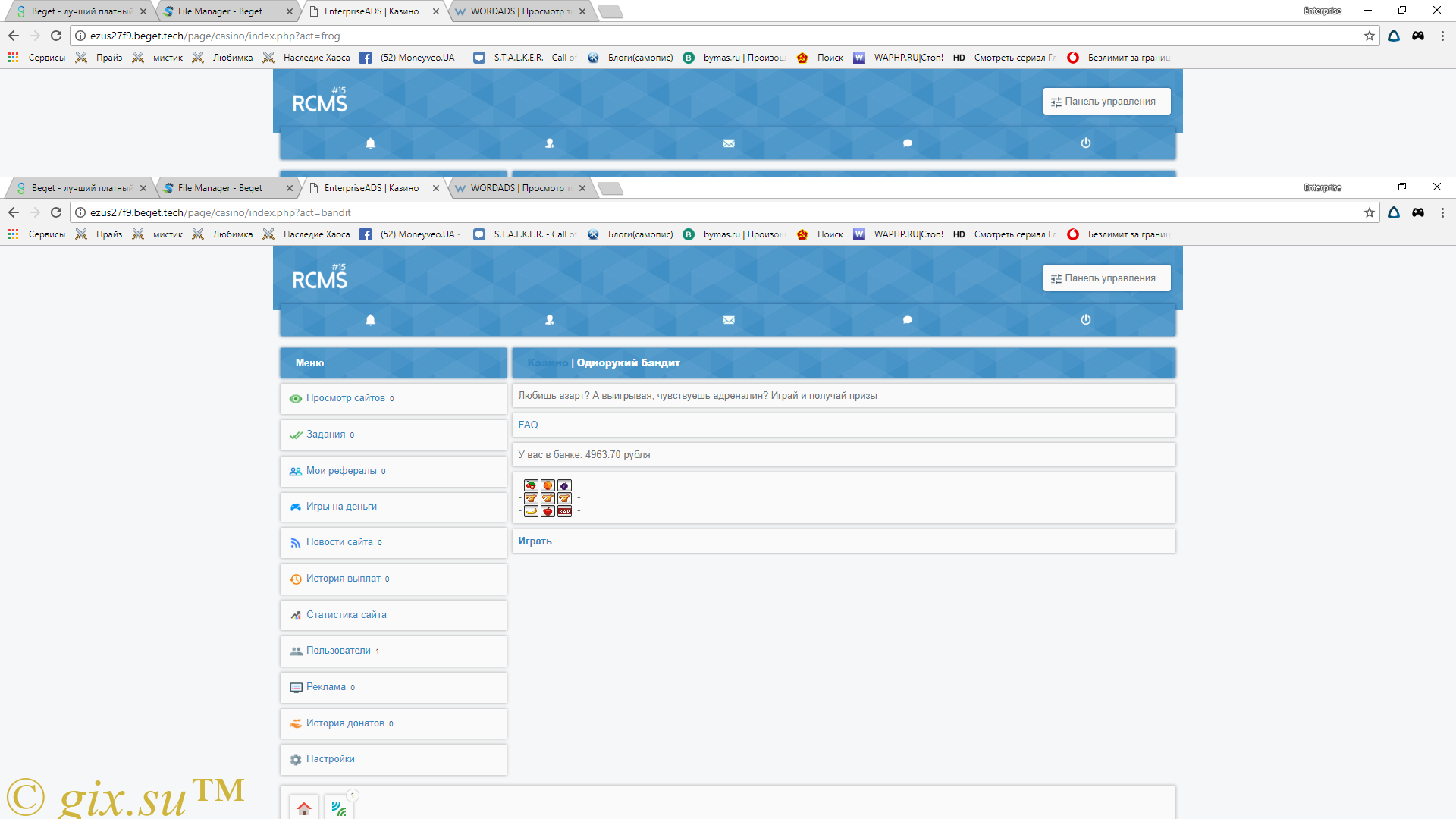Click Играть link to spin slot
Screen dimensions: 1456x819
pyautogui.click(x=535, y=541)
